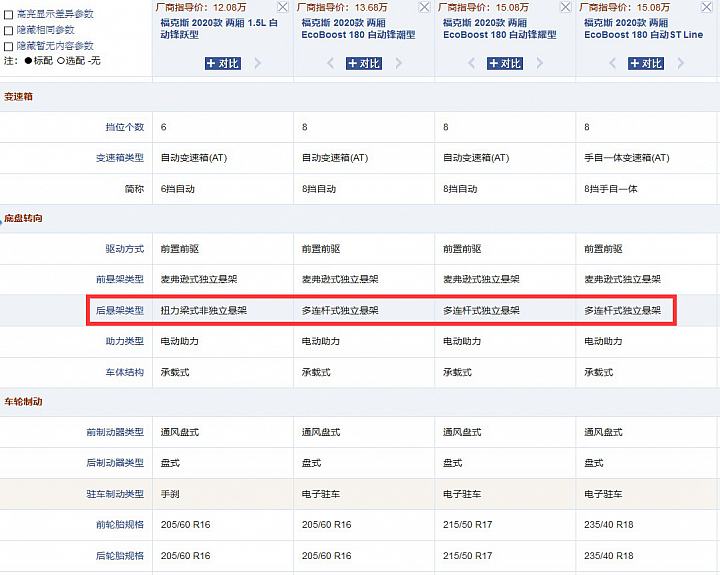Click the 后制动器类型 parameter label

(115, 463)
